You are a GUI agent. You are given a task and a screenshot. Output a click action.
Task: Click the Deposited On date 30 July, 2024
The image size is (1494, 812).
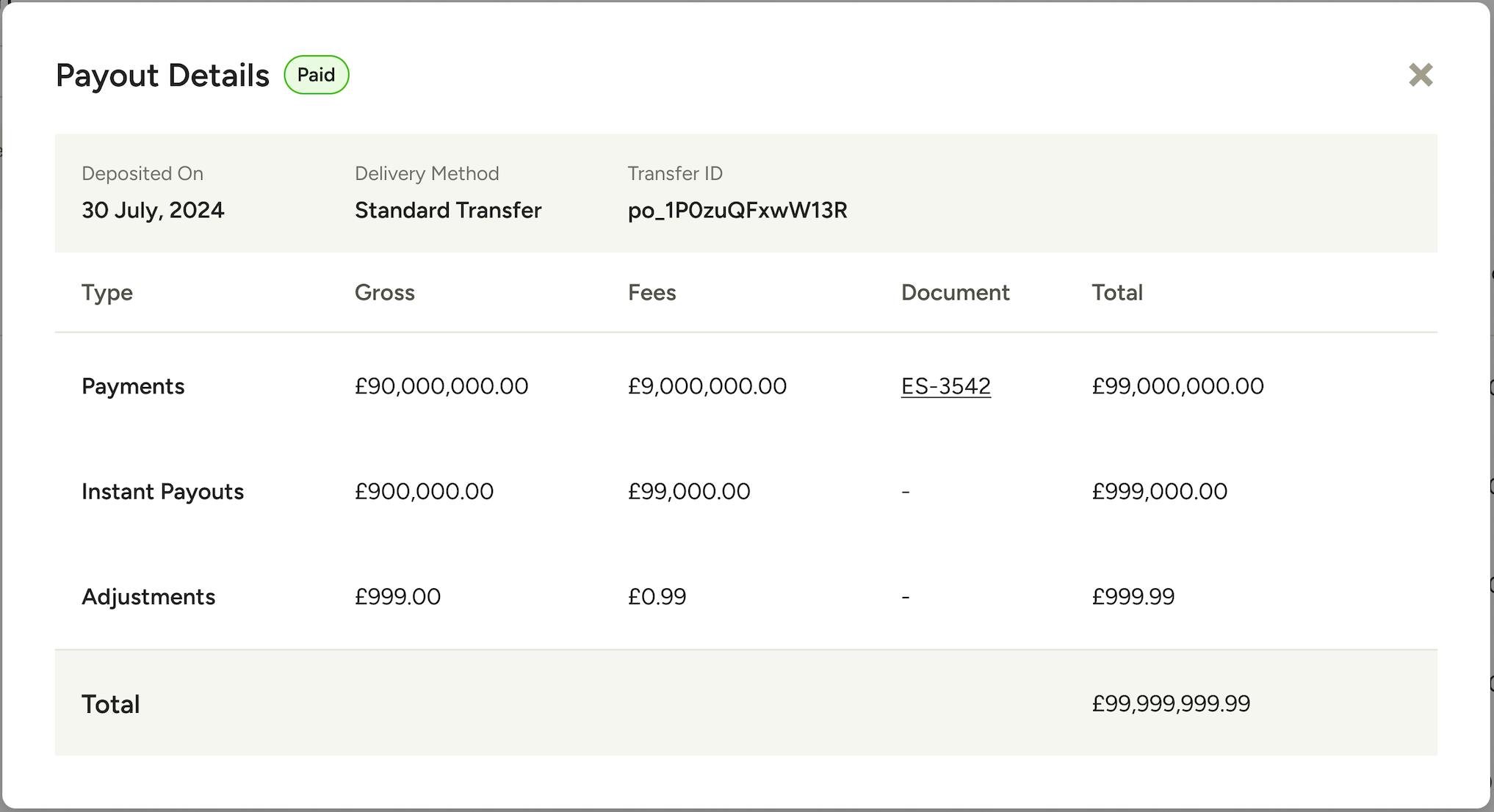tap(153, 211)
